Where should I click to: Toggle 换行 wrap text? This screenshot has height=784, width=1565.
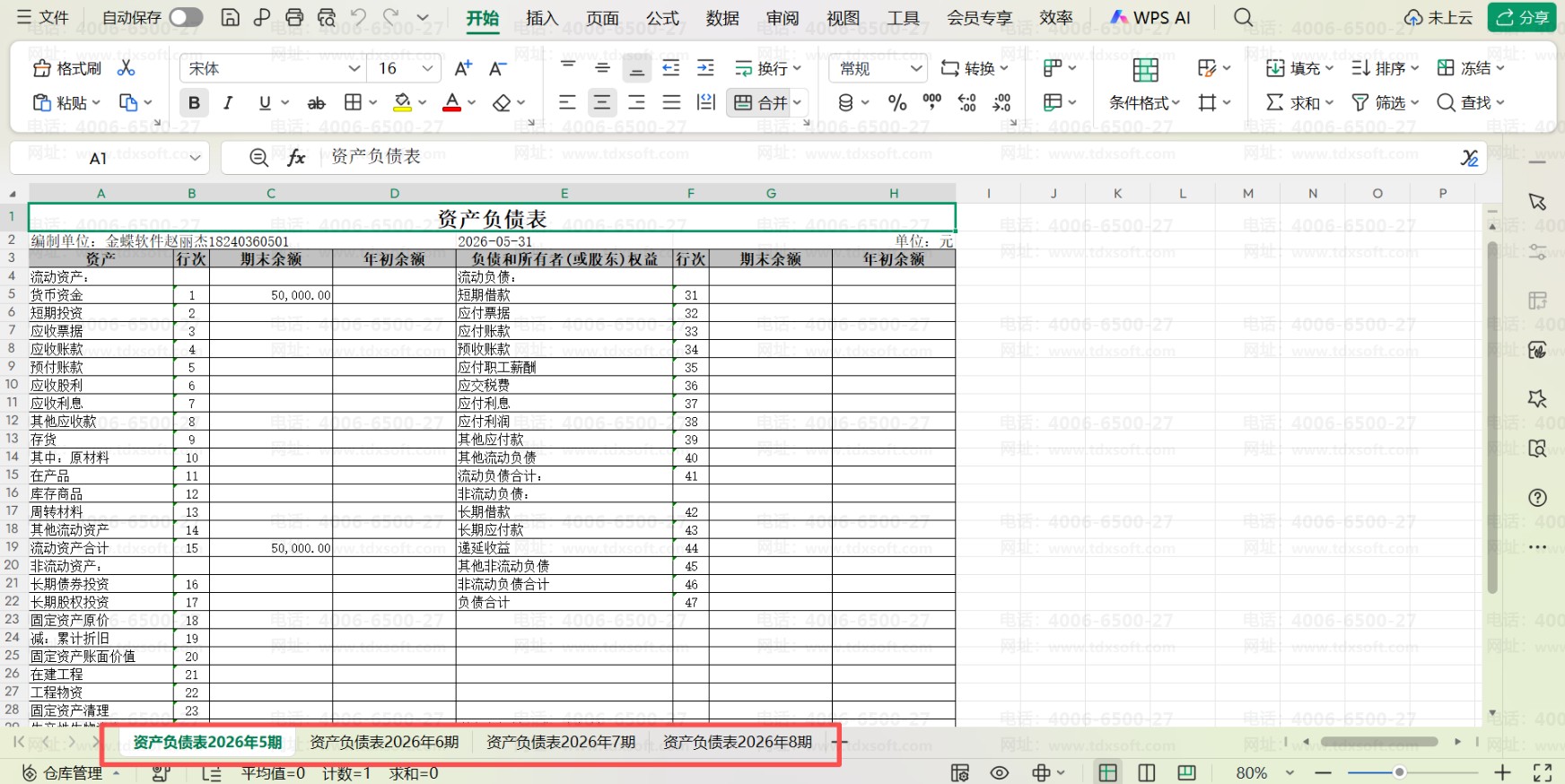click(x=767, y=68)
